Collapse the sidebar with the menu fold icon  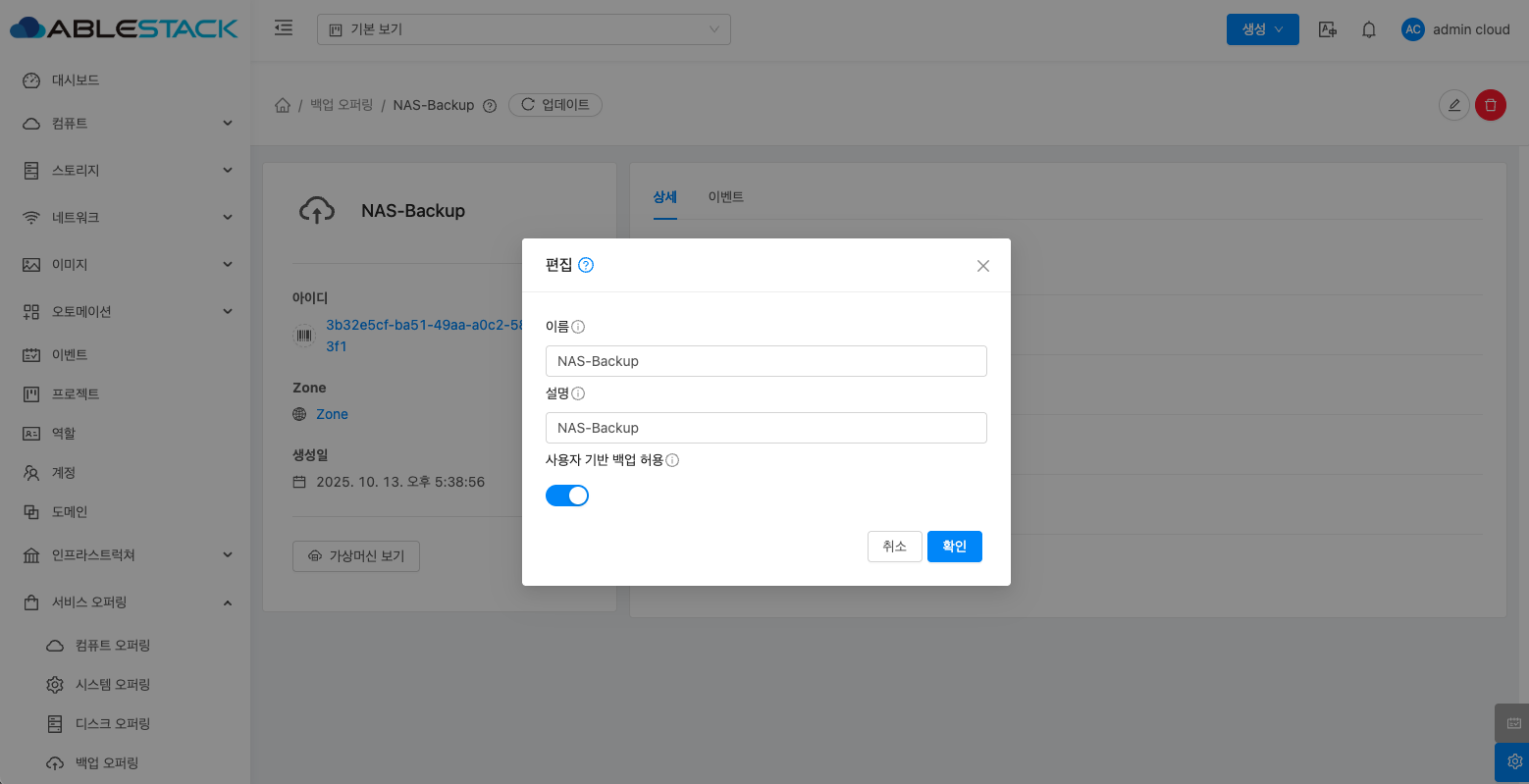[x=284, y=28]
